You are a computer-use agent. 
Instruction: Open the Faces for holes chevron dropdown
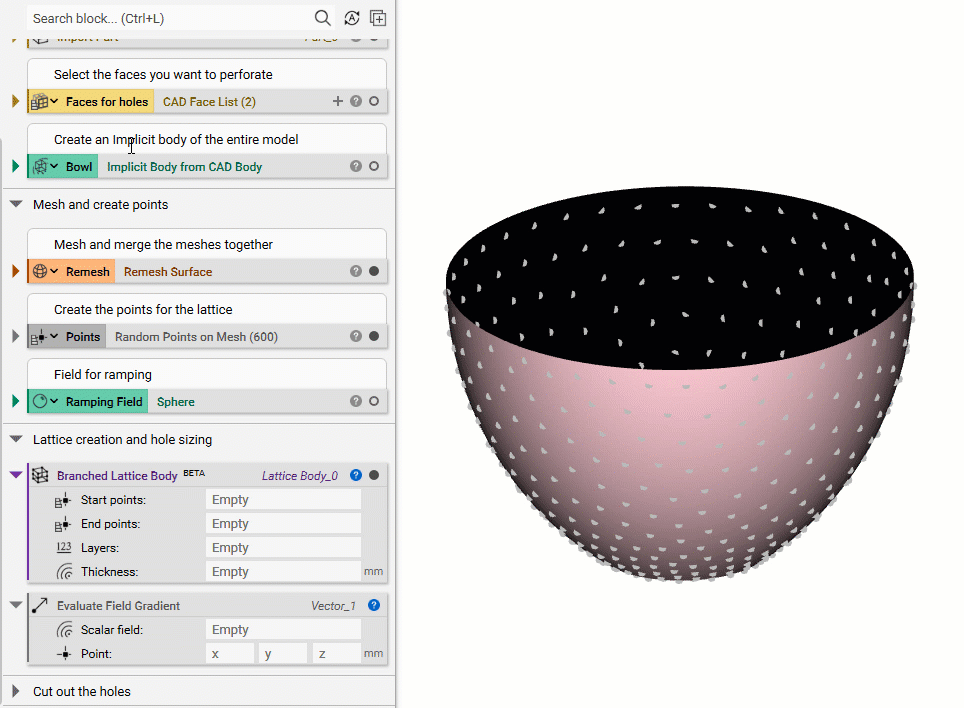(x=56, y=101)
